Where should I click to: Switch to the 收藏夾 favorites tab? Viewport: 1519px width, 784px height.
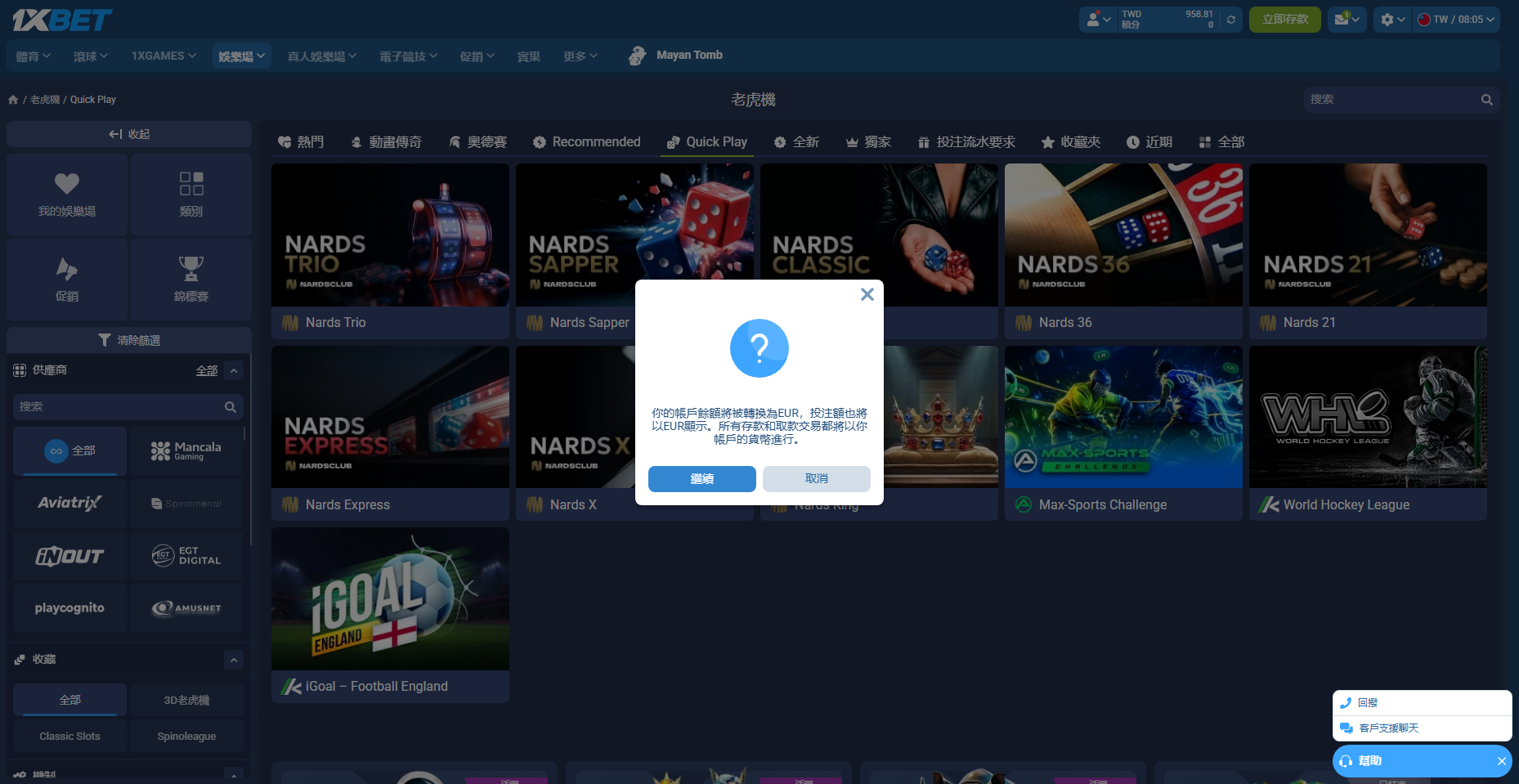click(1071, 142)
